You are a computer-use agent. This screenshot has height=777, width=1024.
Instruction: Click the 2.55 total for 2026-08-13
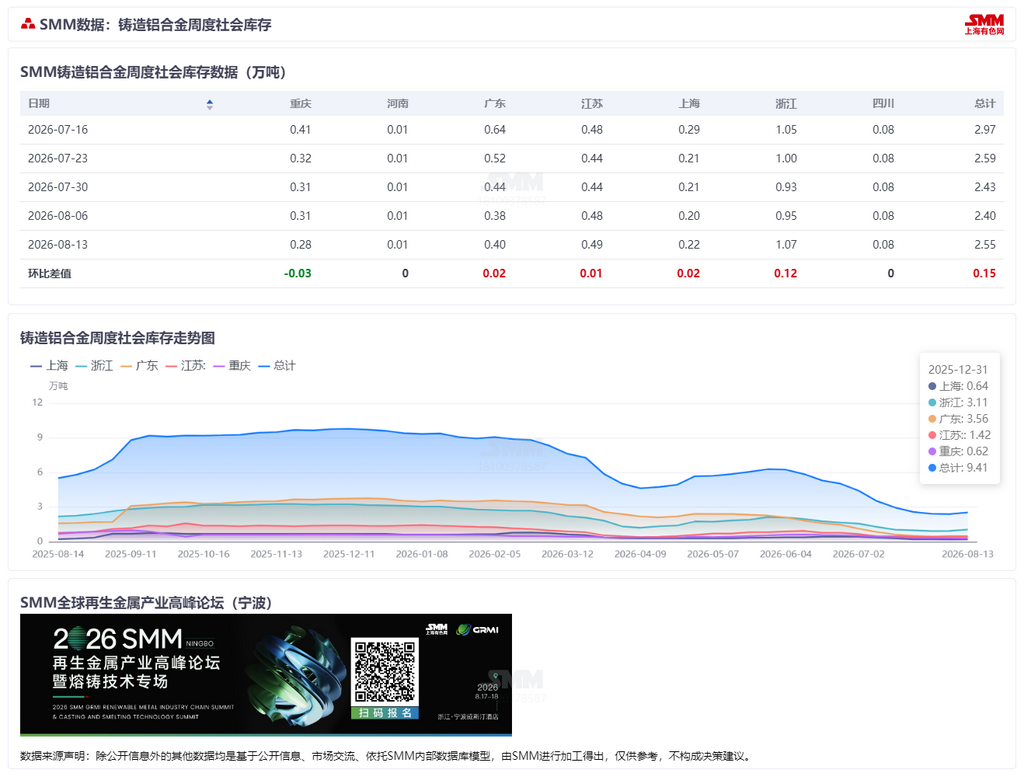(985, 244)
